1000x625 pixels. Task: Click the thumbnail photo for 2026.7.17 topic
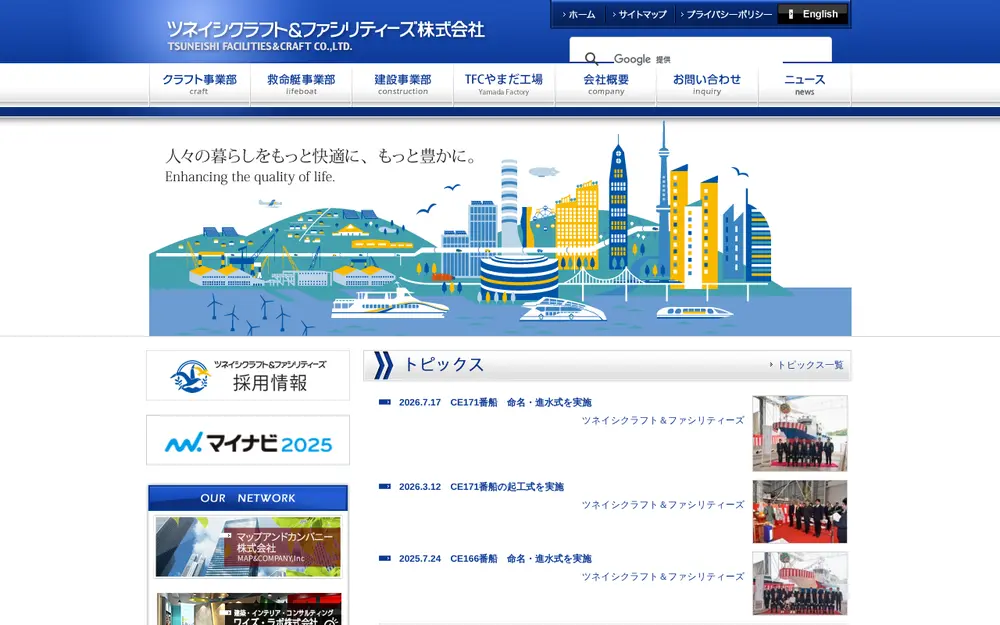click(800, 433)
